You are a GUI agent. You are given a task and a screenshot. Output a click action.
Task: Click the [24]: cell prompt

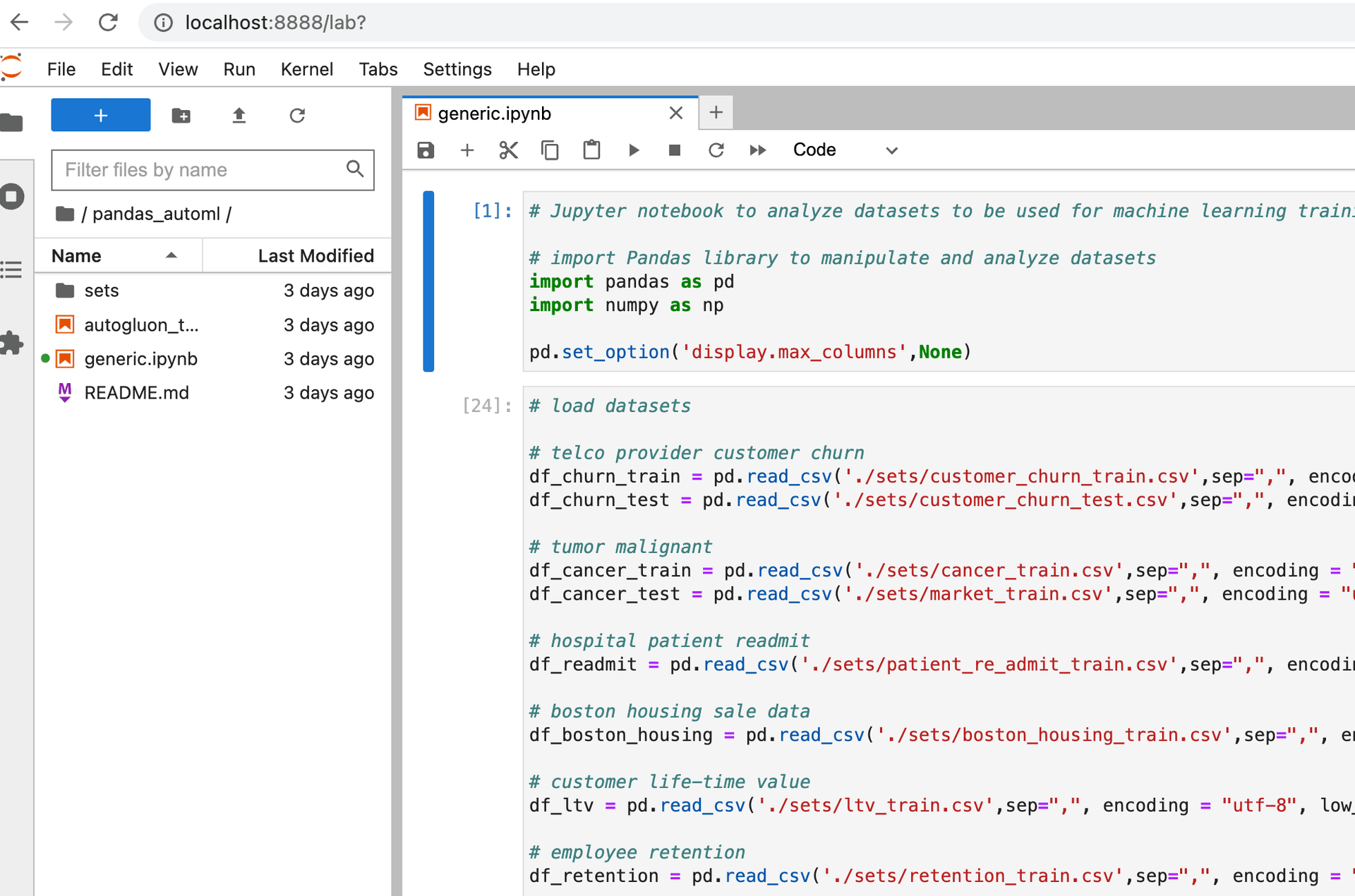click(x=487, y=406)
